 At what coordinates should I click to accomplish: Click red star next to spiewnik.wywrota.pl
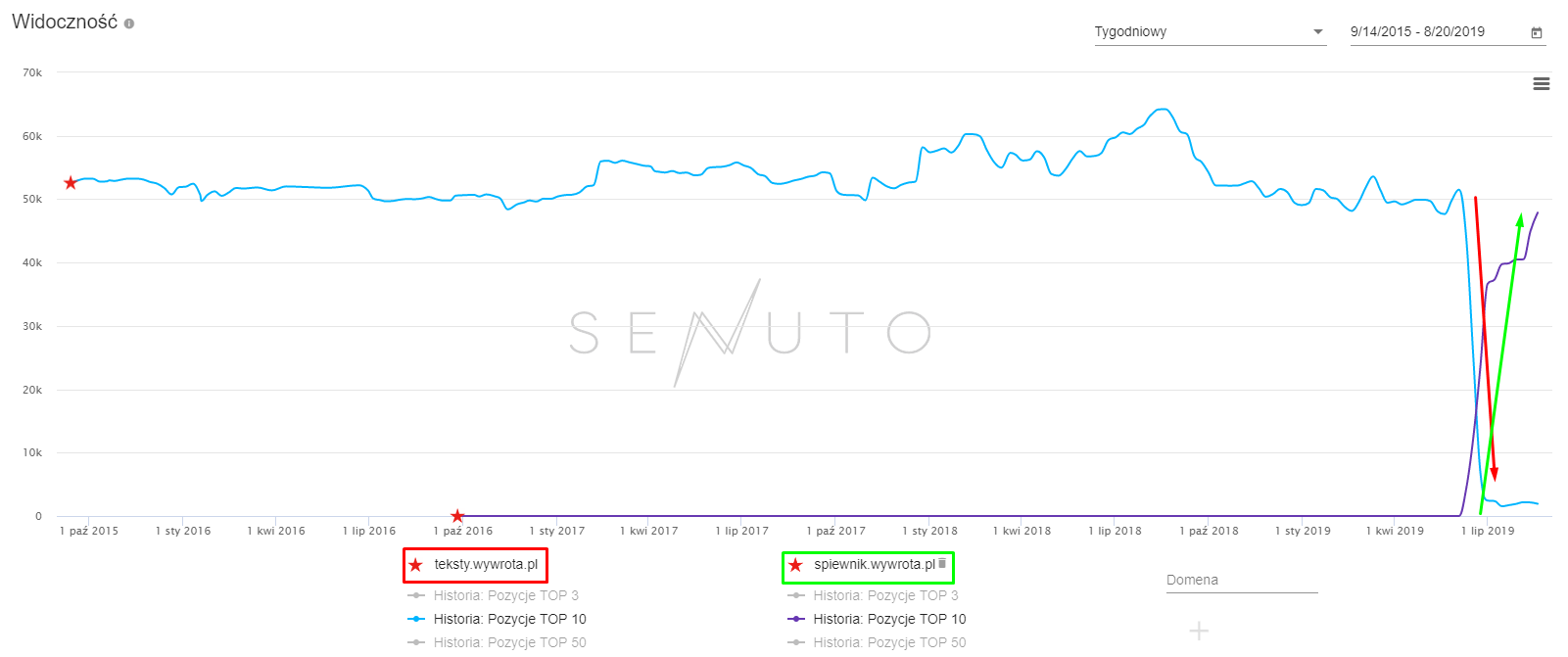pyautogui.click(x=795, y=565)
